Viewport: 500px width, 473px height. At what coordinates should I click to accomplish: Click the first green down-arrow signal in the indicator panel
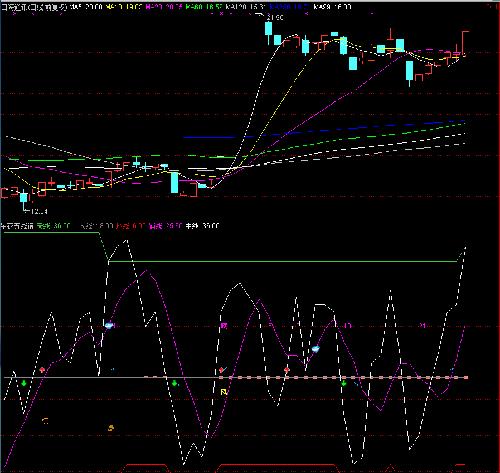pos(24,384)
